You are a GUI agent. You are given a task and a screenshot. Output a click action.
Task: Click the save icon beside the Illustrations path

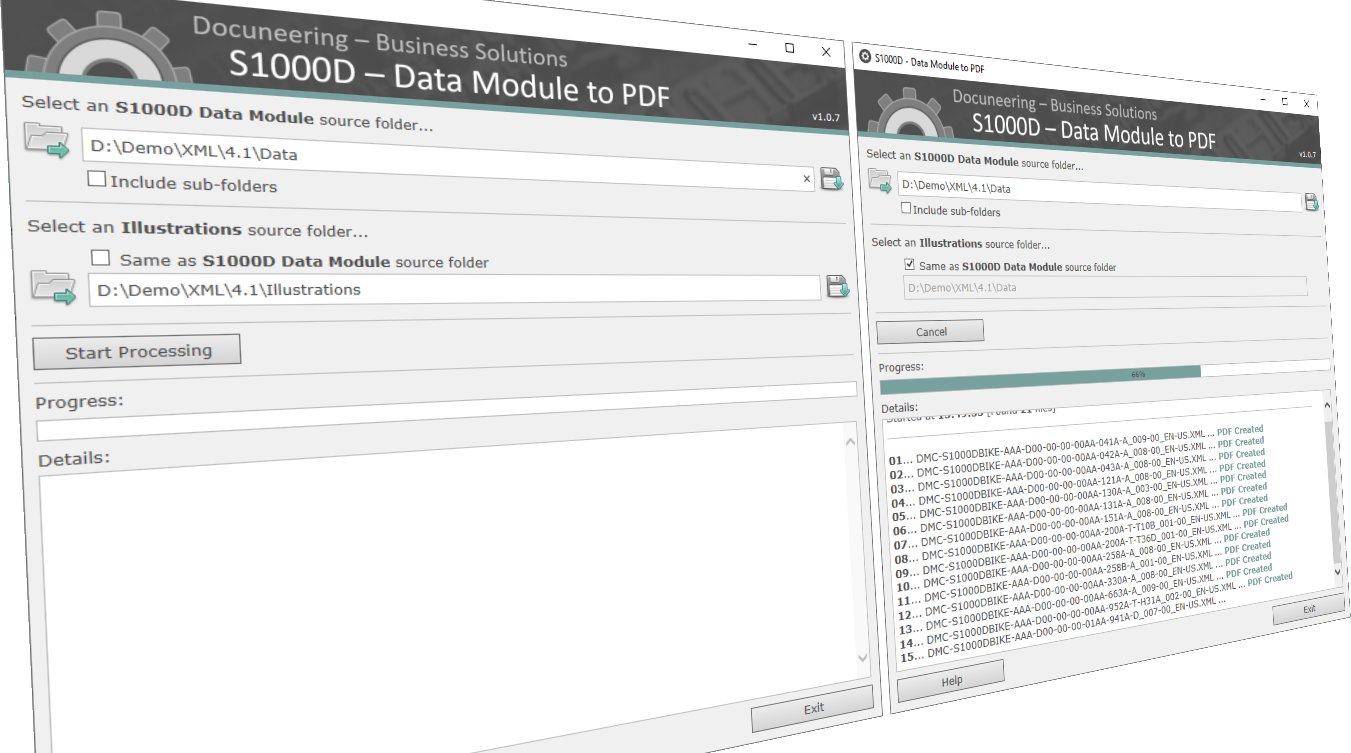pyautogui.click(x=838, y=287)
